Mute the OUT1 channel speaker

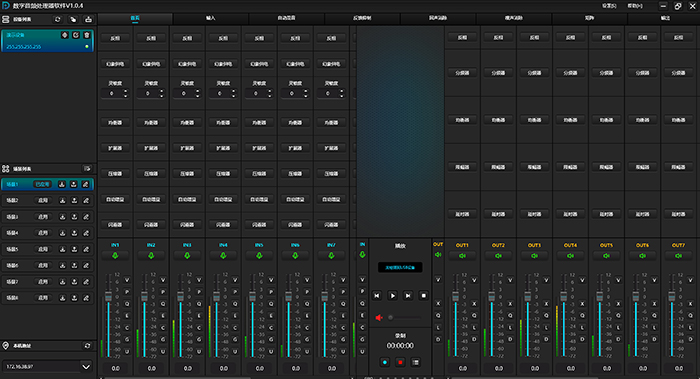pos(462,256)
